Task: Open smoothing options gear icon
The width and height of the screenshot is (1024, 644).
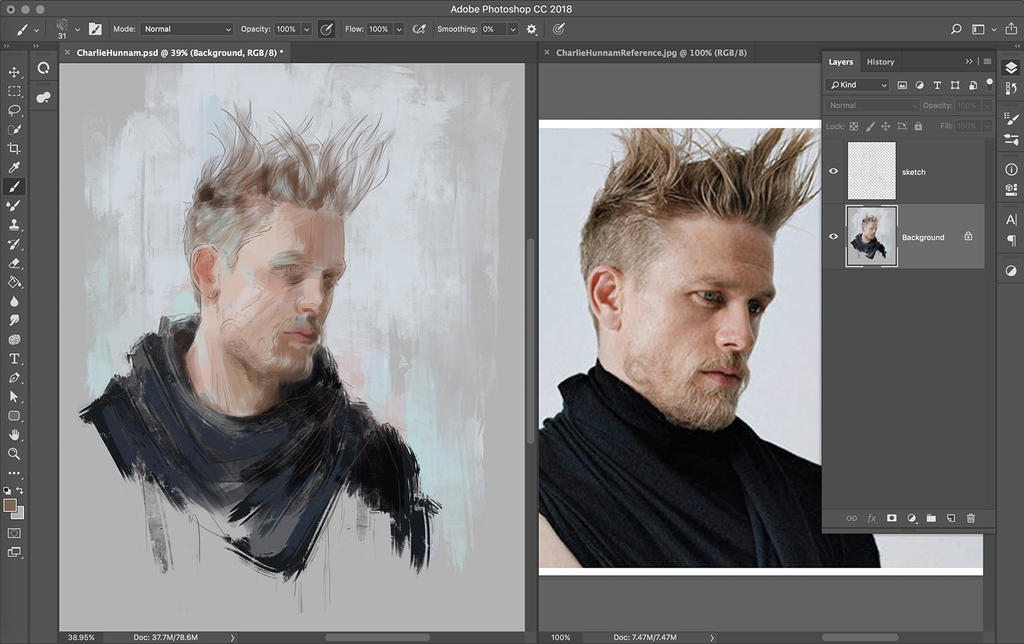Action: (532, 30)
